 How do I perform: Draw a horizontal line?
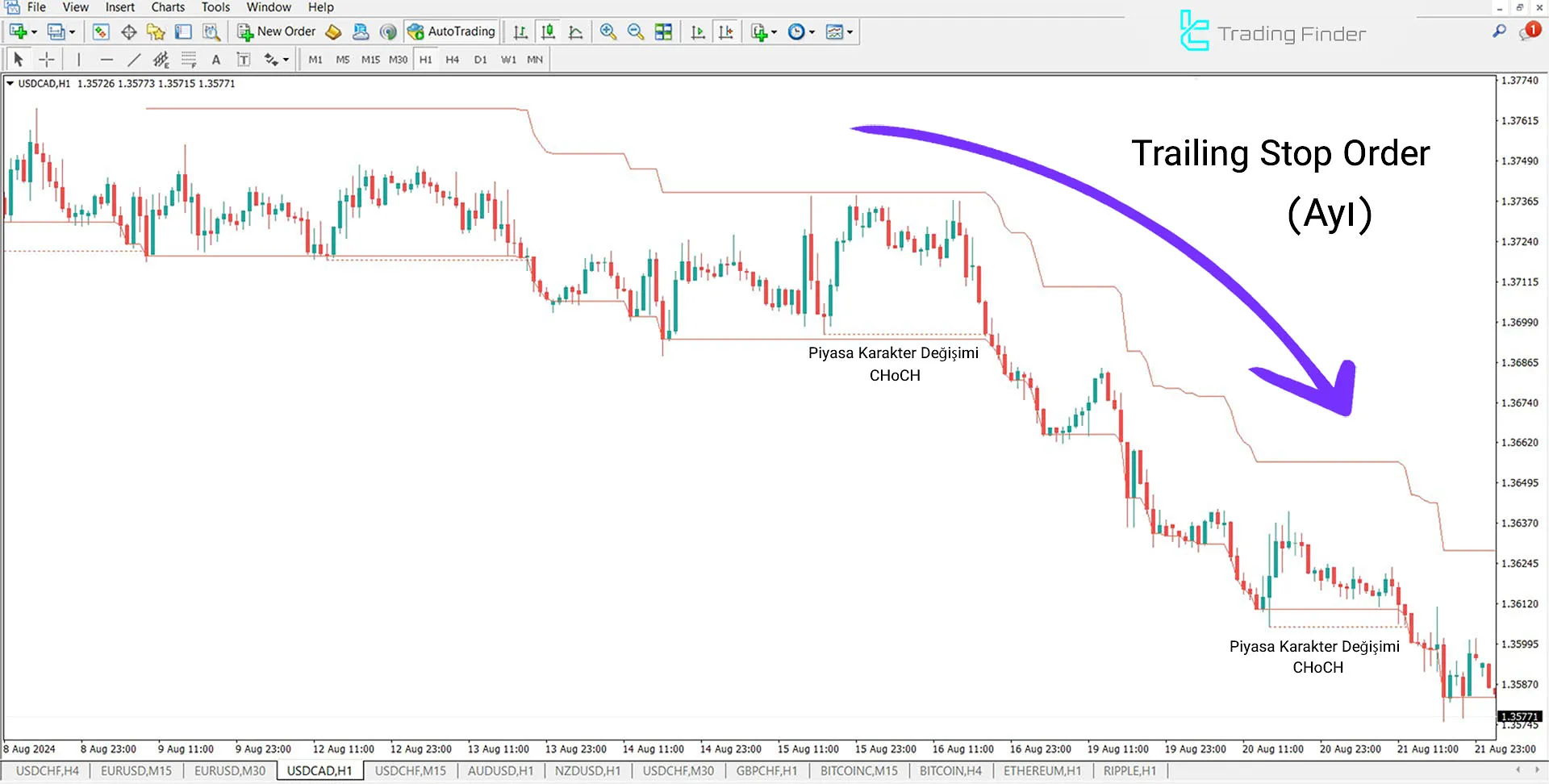(x=106, y=59)
